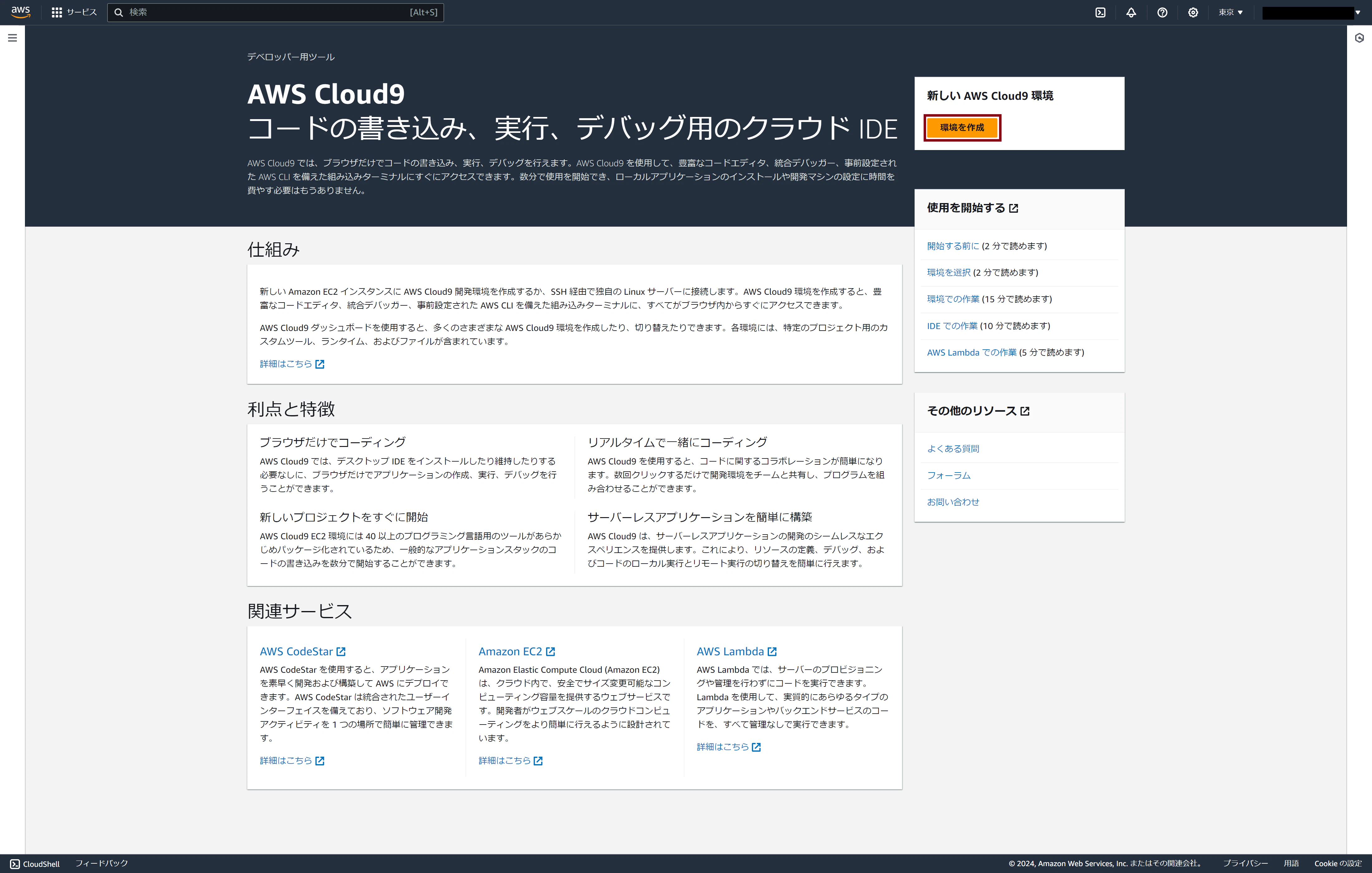Open the right side info panel icon
1372x873 pixels.
tap(1360, 38)
